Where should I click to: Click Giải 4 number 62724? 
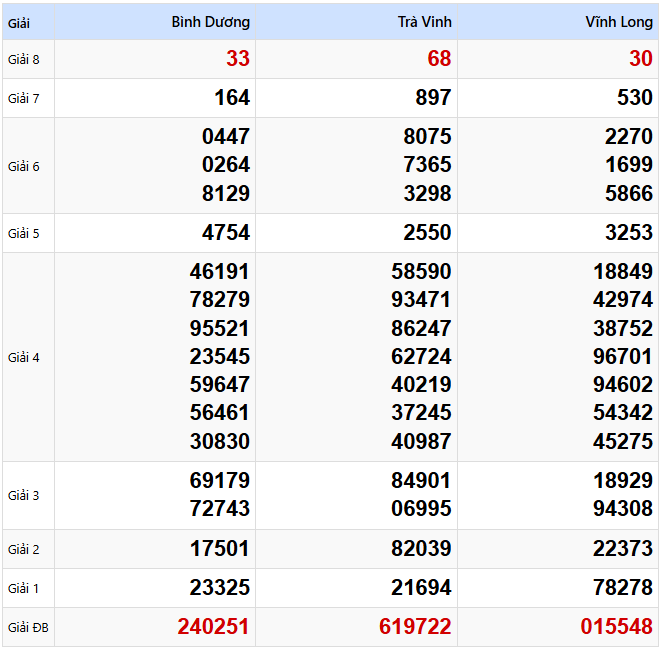(x=421, y=356)
